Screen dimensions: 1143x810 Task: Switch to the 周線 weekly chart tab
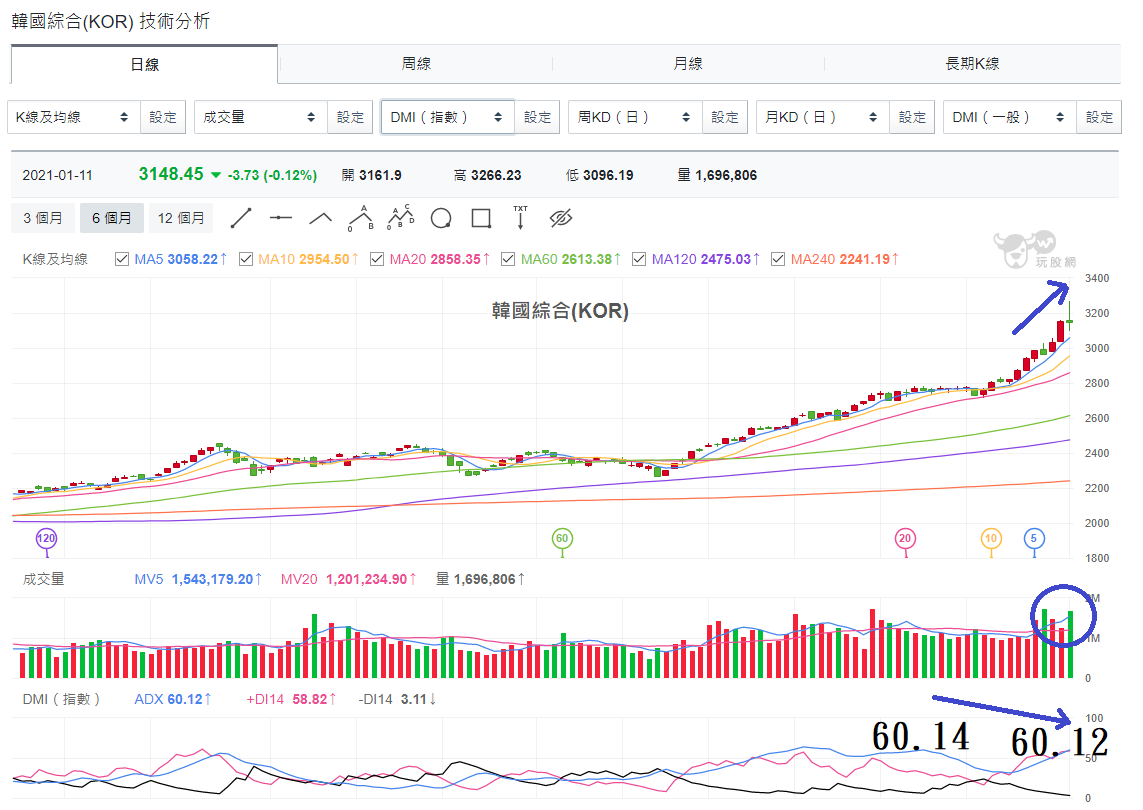click(x=416, y=64)
